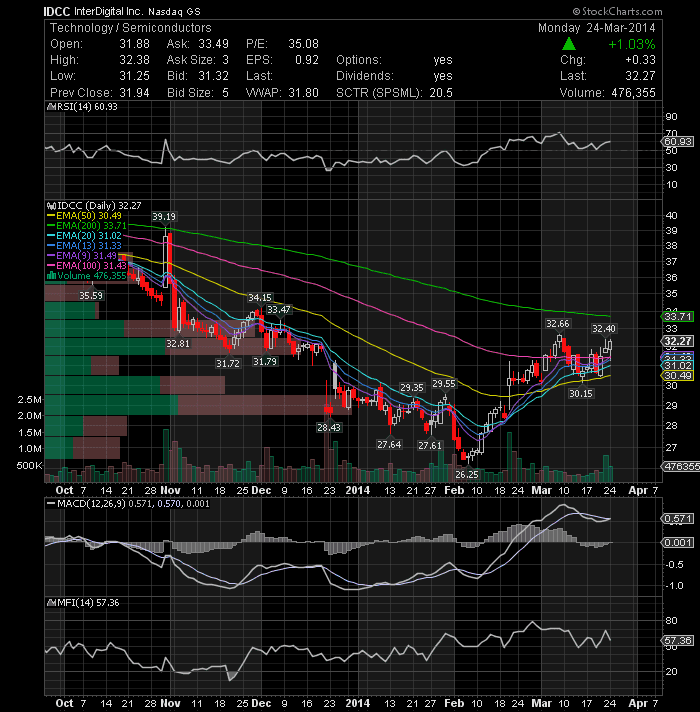Click the Open 31.88 value
The height and width of the screenshot is (712, 700).
(x=134, y=44)
